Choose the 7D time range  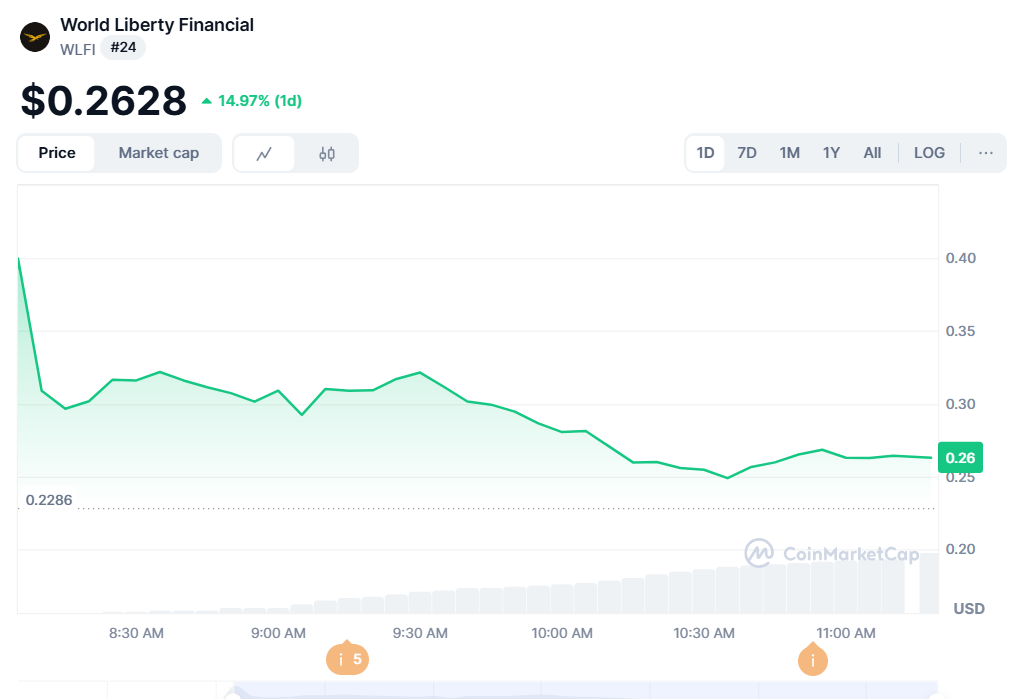747,153
